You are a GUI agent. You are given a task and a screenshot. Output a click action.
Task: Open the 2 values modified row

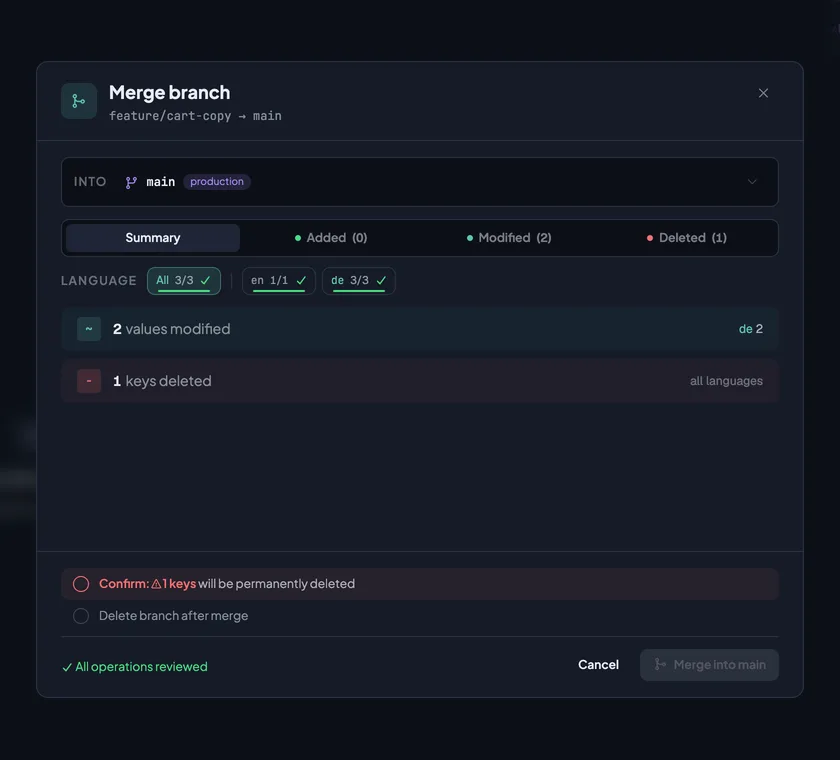[419, 329]
